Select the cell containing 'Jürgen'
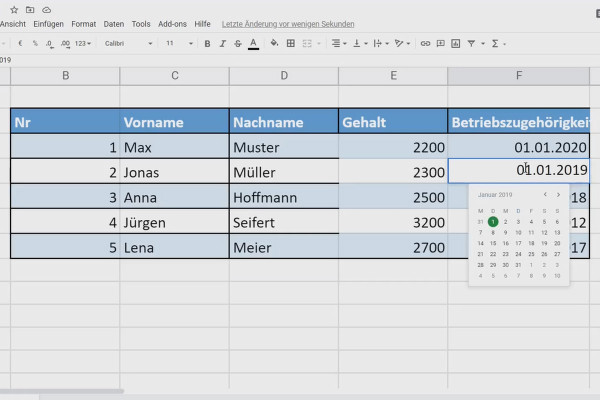 point(174,222)
